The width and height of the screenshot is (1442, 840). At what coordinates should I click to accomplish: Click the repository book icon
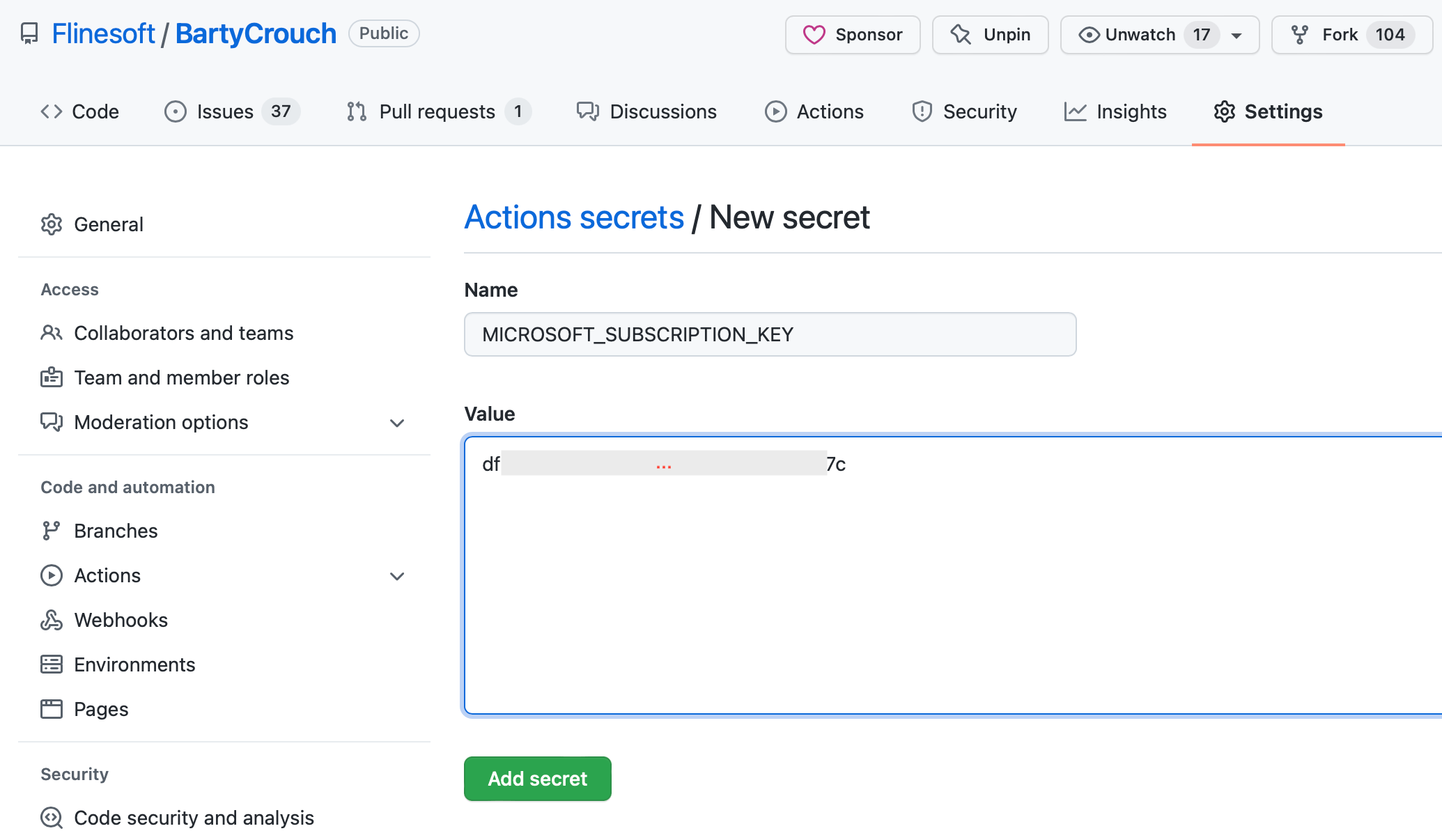point(29,33)
